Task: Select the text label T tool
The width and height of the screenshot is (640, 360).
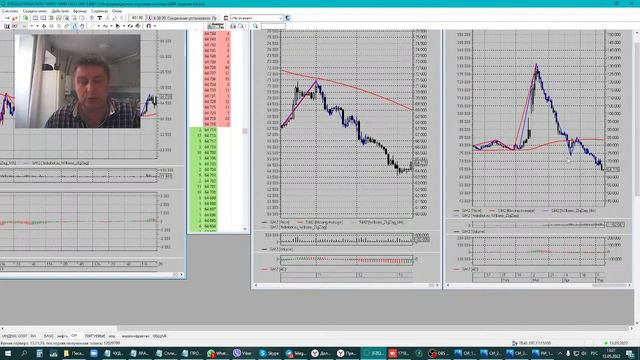Action: tap(99, 18)
